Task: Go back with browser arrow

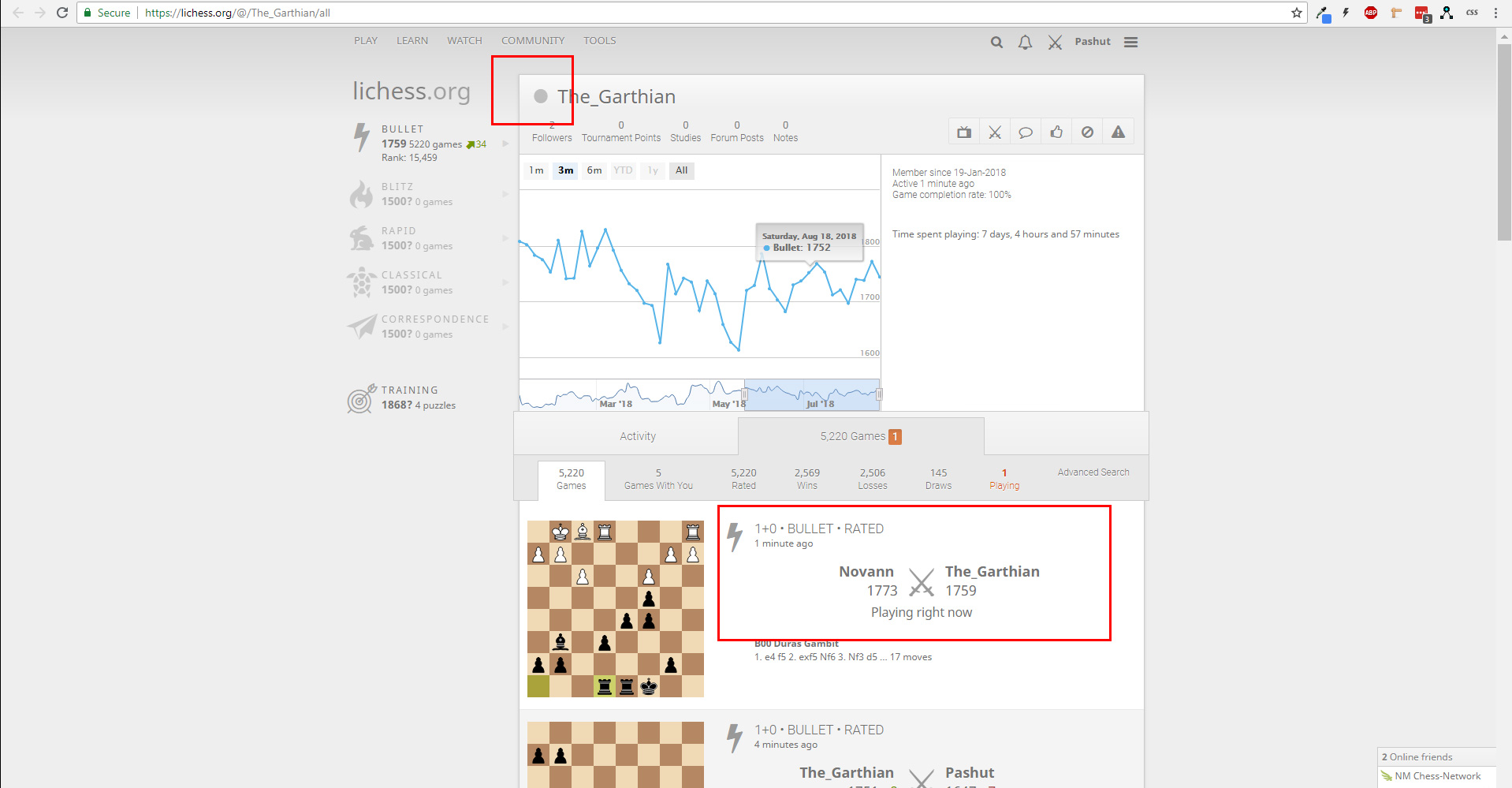Action: [x=18, y=13]
